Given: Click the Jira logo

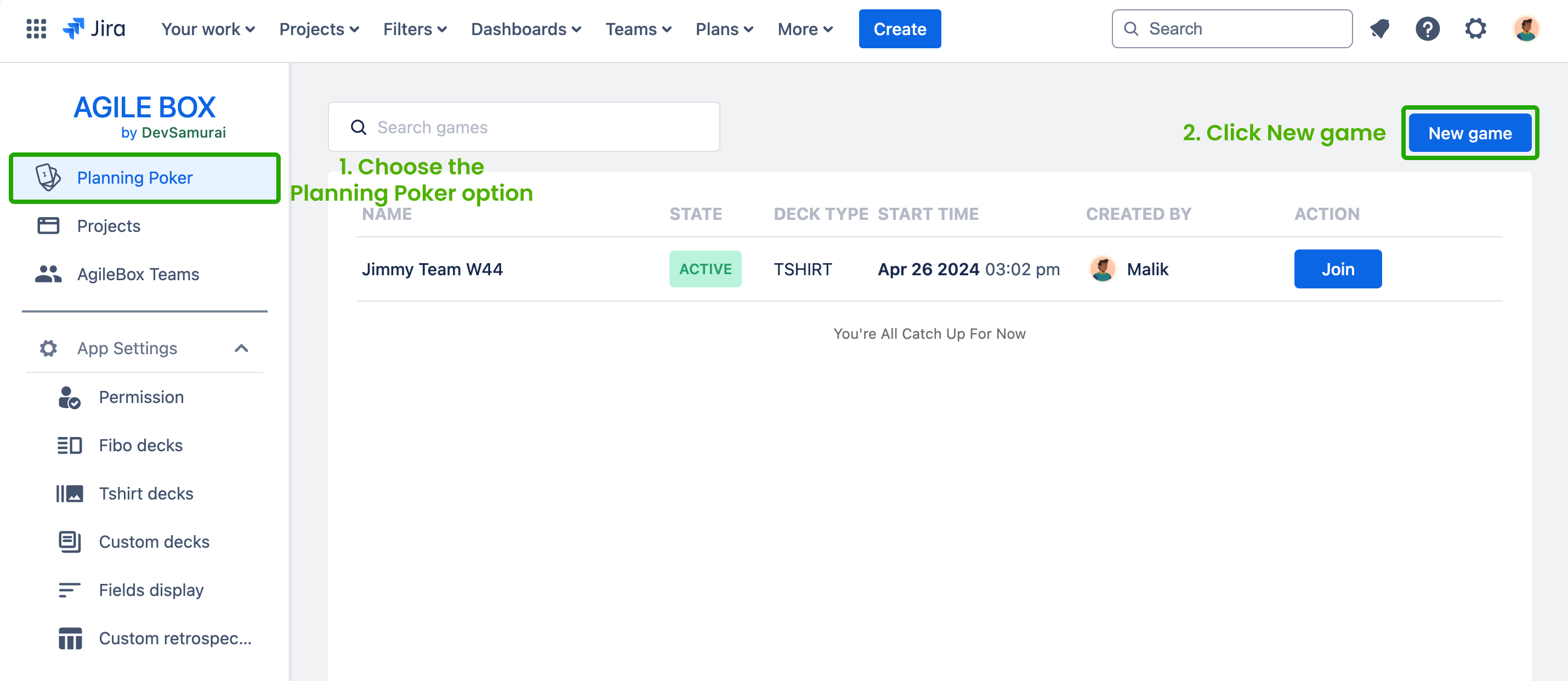Looking at the screenshot, I should pyautogui.click(x=94, y=29).
